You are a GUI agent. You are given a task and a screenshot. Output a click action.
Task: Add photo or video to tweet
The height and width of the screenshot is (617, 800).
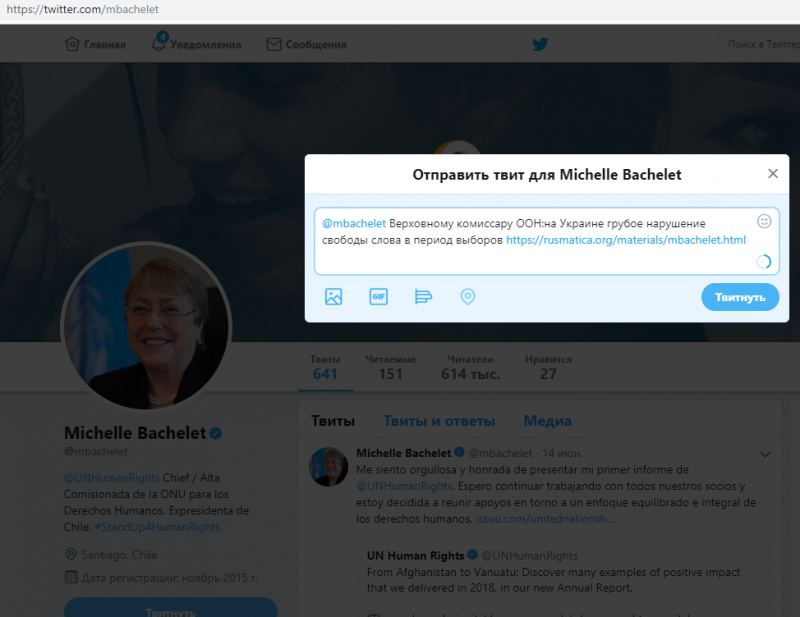[x=334, y=297]
